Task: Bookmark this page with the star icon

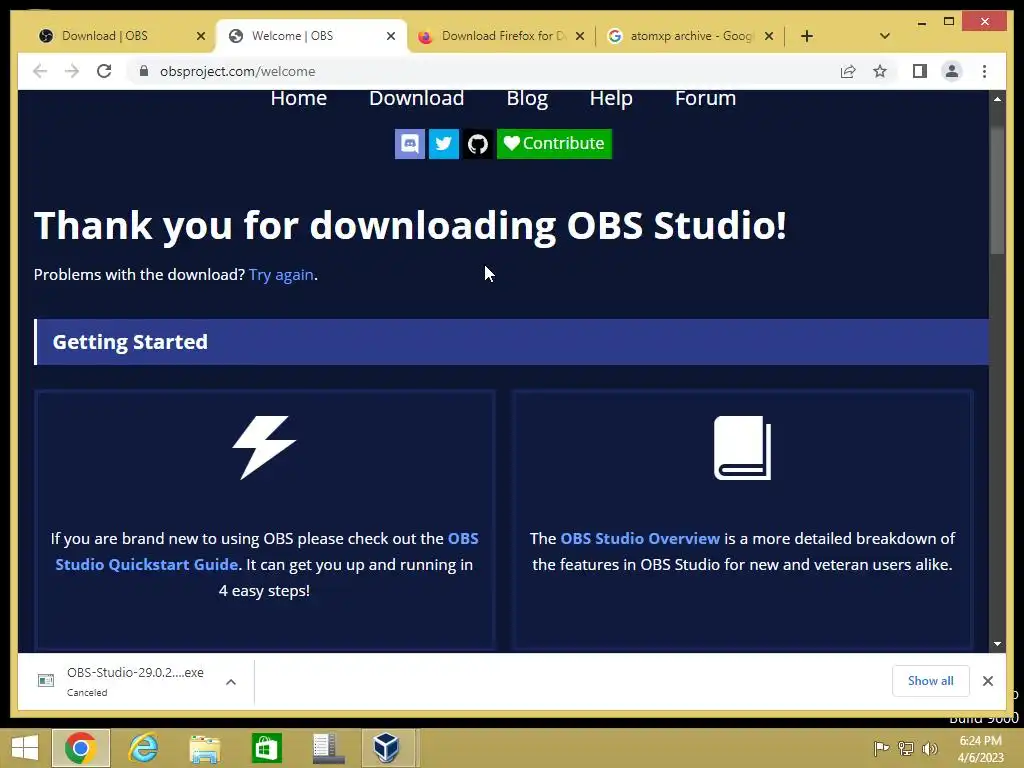Action: click(x=880, y=71)
